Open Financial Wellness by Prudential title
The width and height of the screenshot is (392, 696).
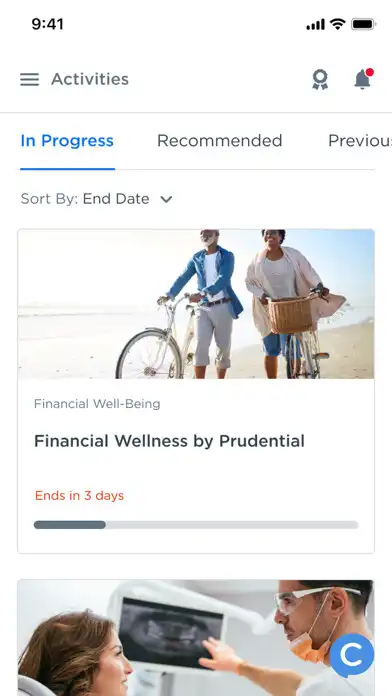pyautogui.click(x=169, y=441)
